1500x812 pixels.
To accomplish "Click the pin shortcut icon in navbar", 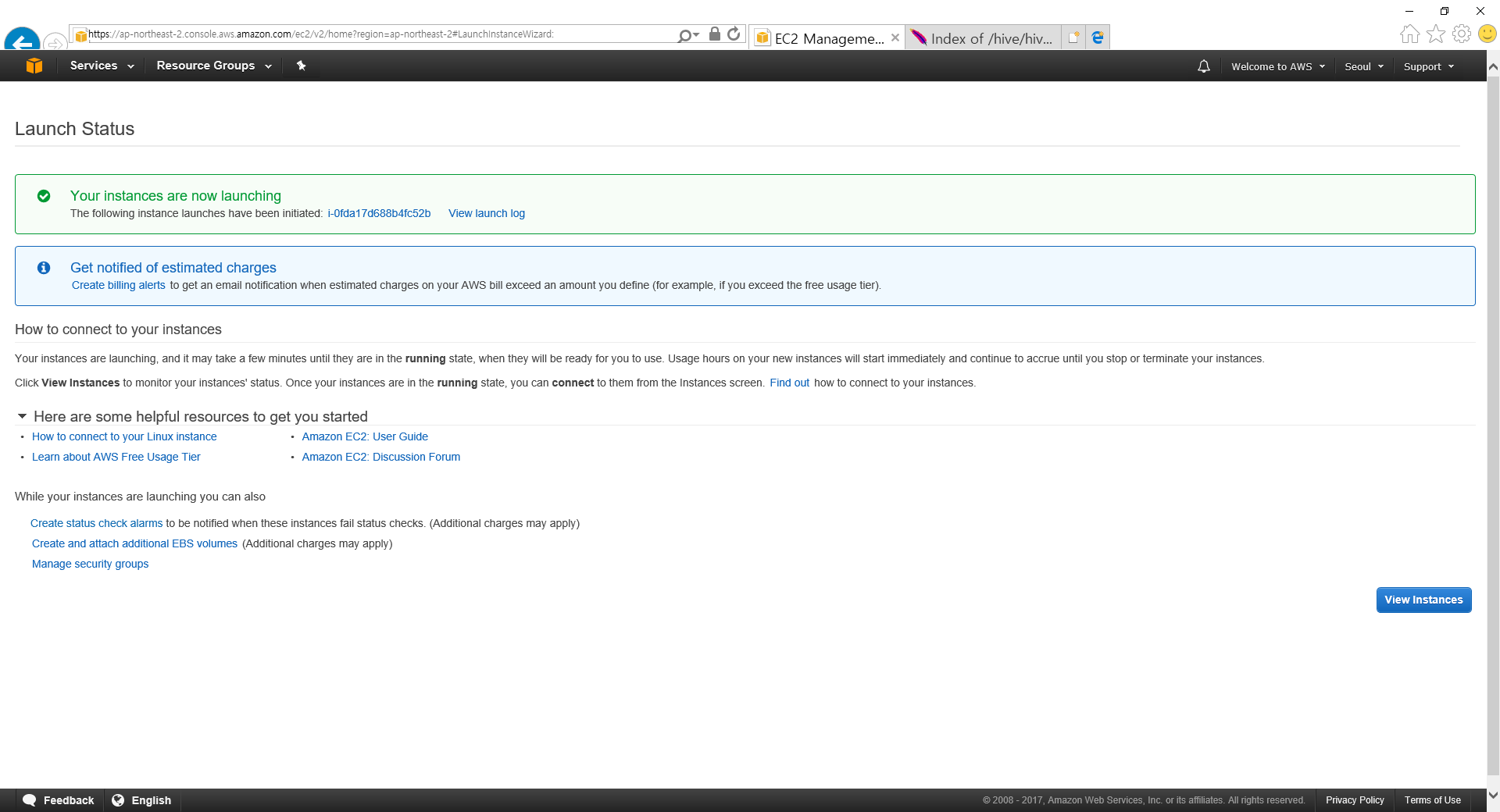I will [x=301, y=66].
